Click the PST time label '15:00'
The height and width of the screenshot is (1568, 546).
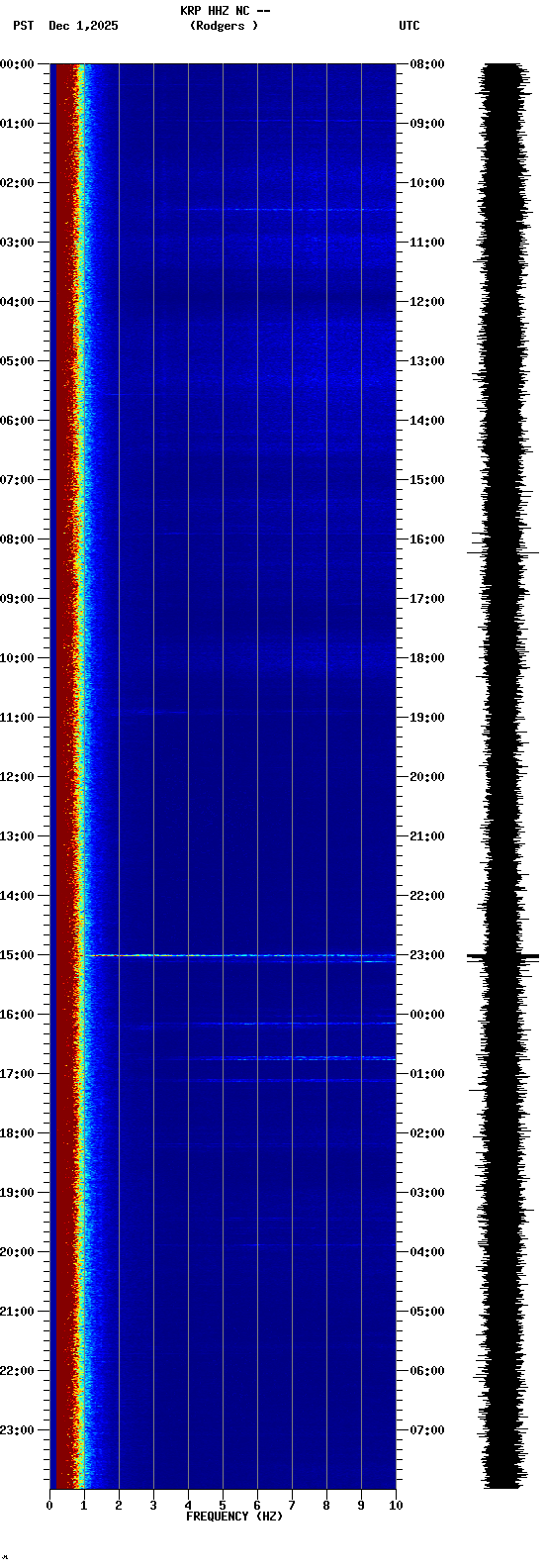click(17, 955)
